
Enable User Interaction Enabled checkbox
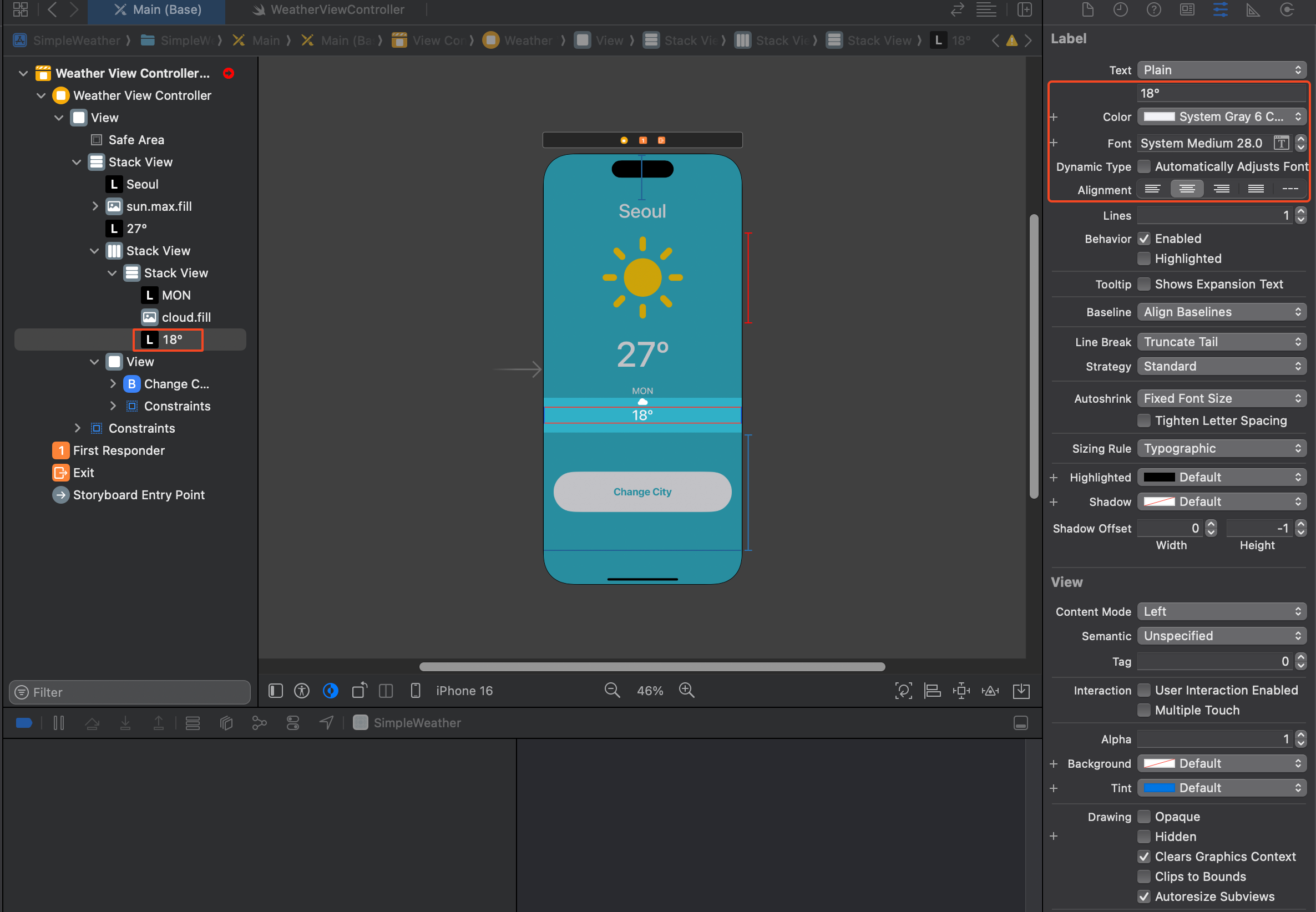(1144, 690)
